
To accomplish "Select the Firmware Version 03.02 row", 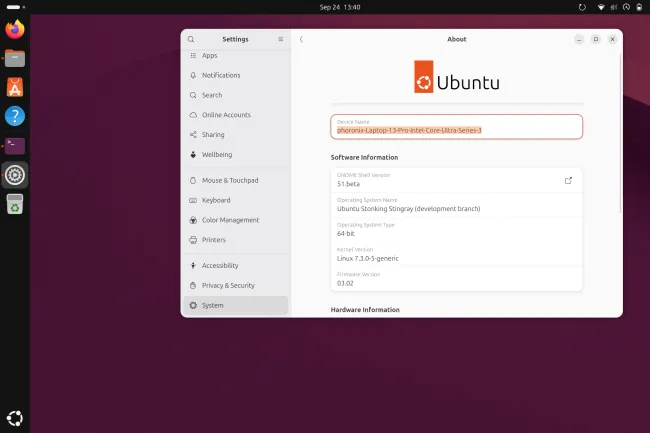I will point(456,279).
